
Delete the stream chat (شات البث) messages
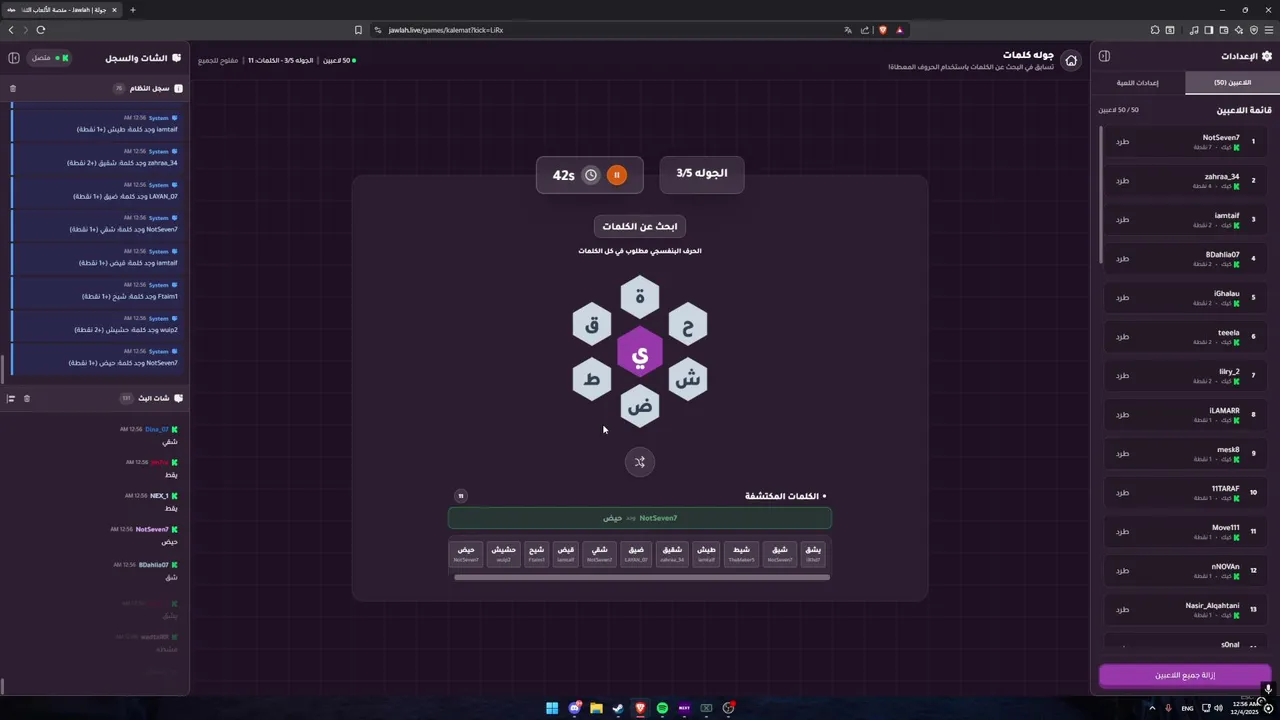27,398
